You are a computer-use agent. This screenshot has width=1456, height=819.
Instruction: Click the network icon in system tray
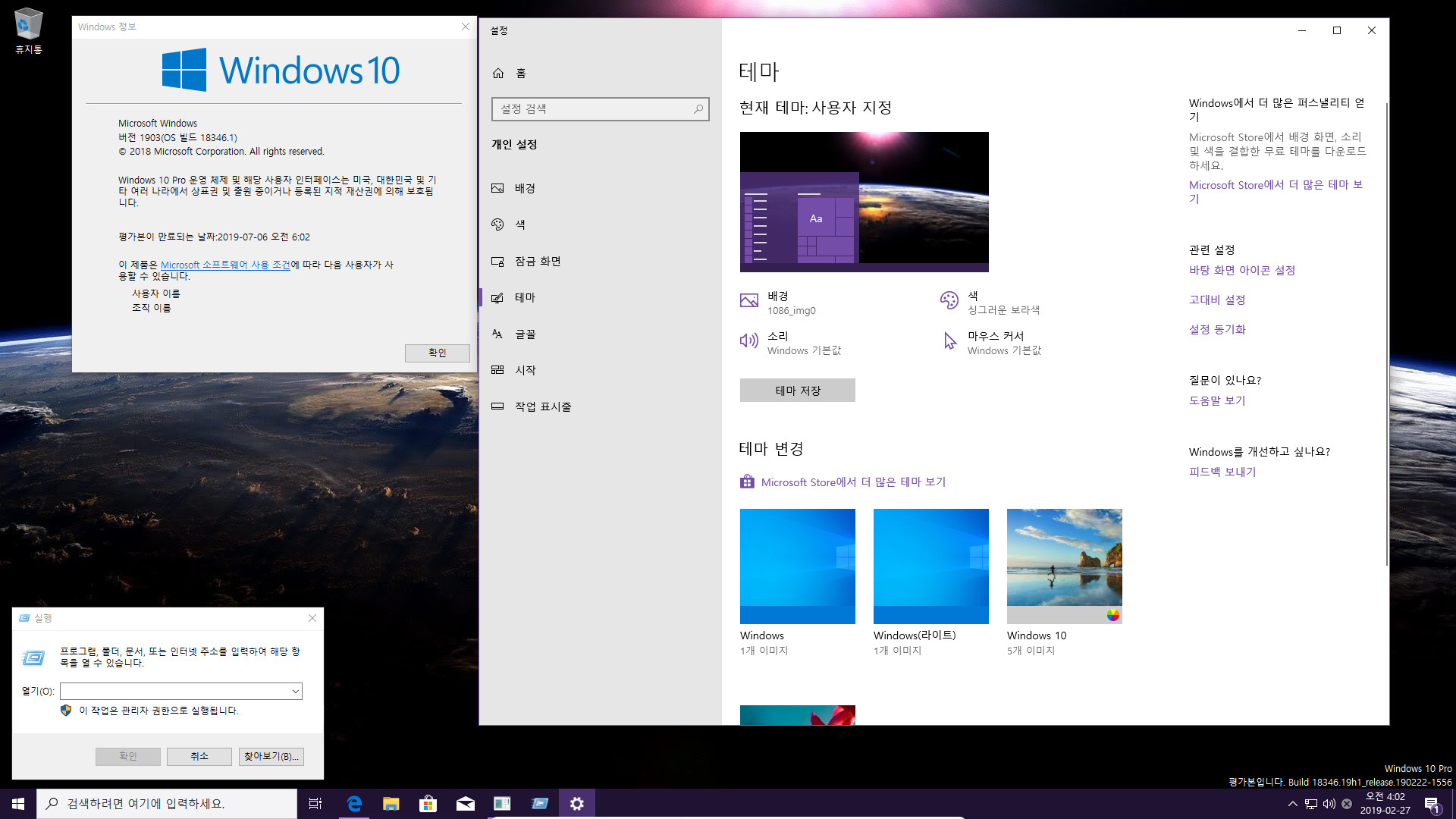tap(1311, 804)
